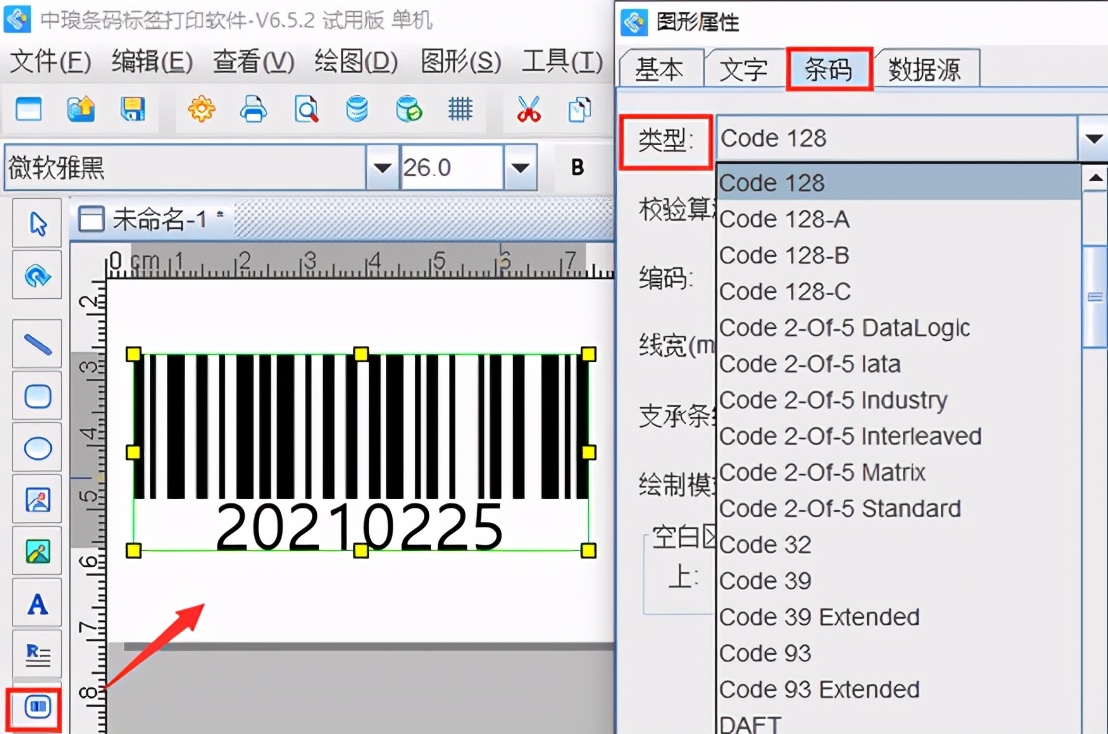Open the font family dropdown
The width and height of the screenshot is (1108, 734).
pos(383,167)
